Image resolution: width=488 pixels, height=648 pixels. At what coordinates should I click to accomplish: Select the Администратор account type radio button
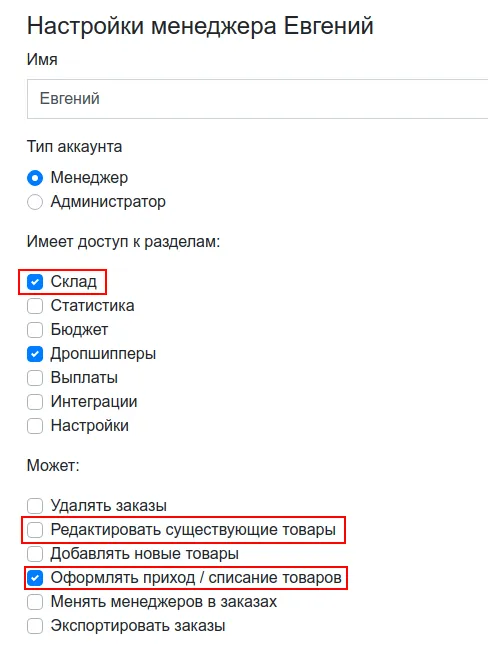[x=35, y=202]
